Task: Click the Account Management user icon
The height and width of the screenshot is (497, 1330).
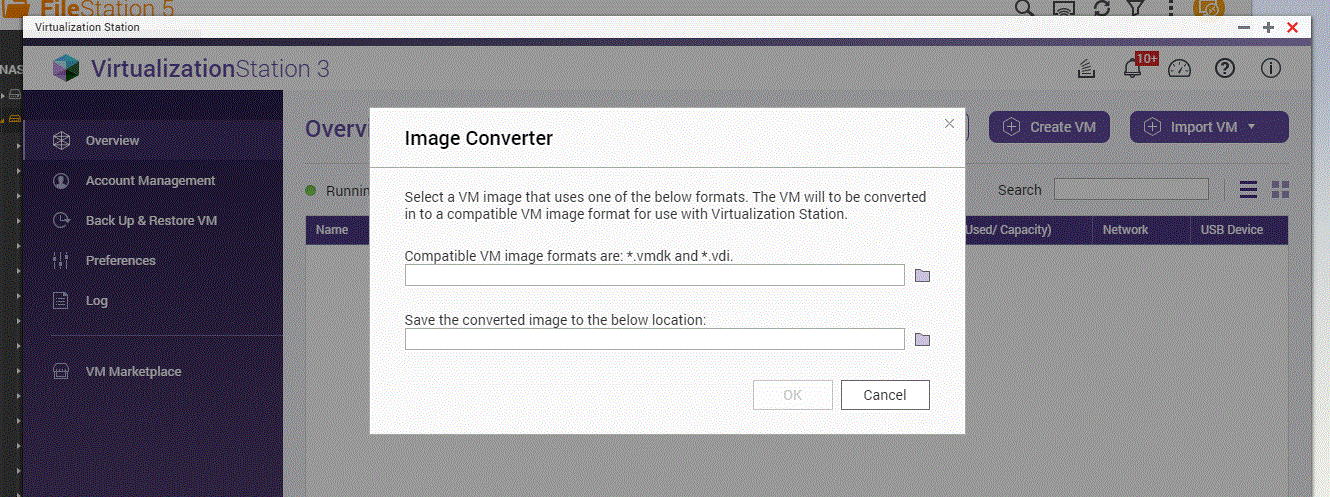Action: tap(61, 181)
